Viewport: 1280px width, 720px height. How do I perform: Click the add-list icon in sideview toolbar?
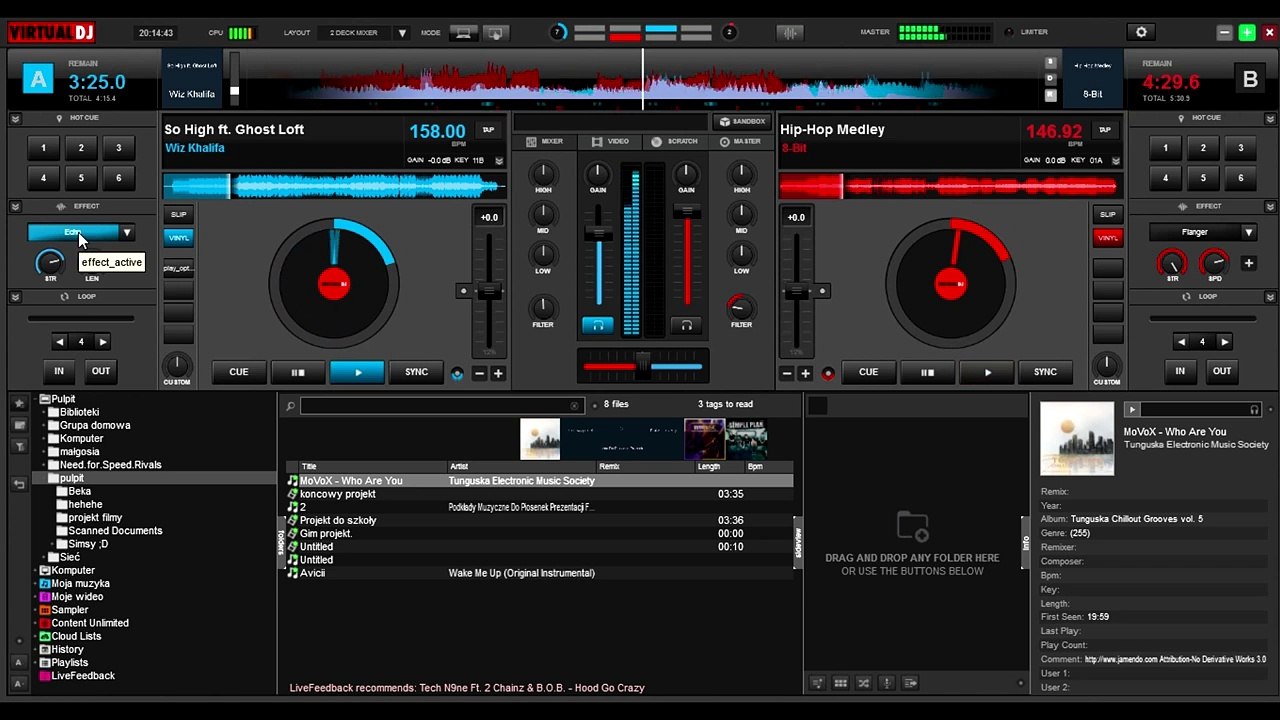point(817,683)
